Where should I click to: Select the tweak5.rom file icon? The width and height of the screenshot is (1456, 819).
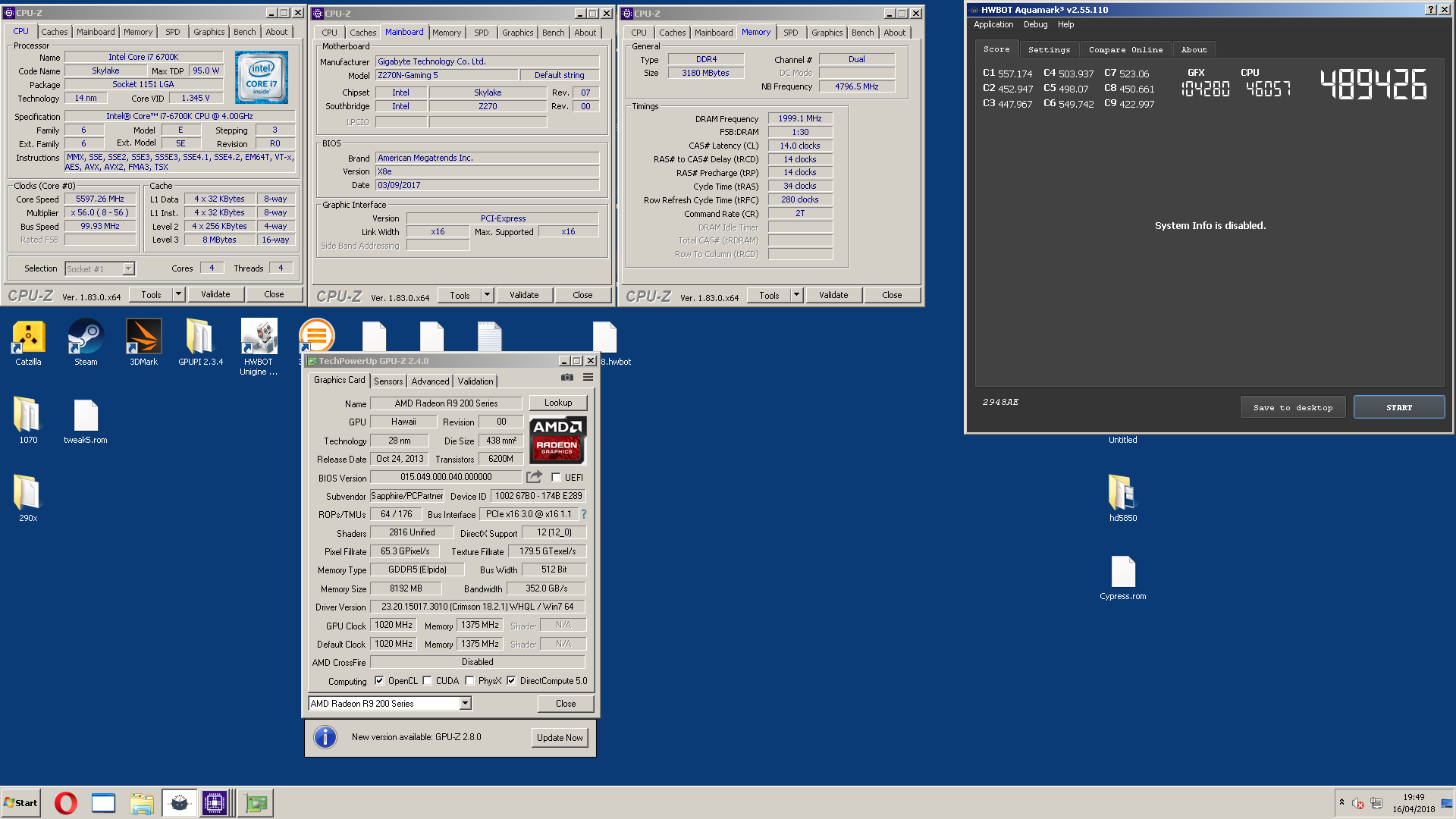[86, 420]
